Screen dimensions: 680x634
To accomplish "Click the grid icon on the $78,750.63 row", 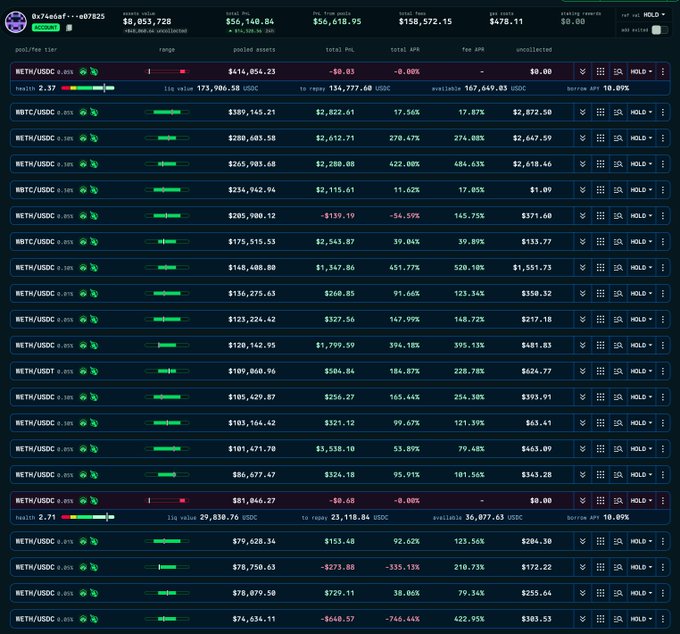I will click(x=600, y=567).
